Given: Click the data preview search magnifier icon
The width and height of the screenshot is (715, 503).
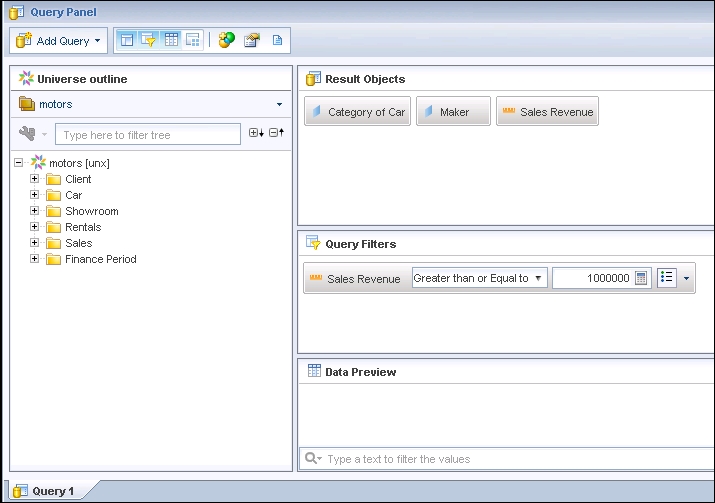Looking at the screenshot, I should tap(313, 458).
